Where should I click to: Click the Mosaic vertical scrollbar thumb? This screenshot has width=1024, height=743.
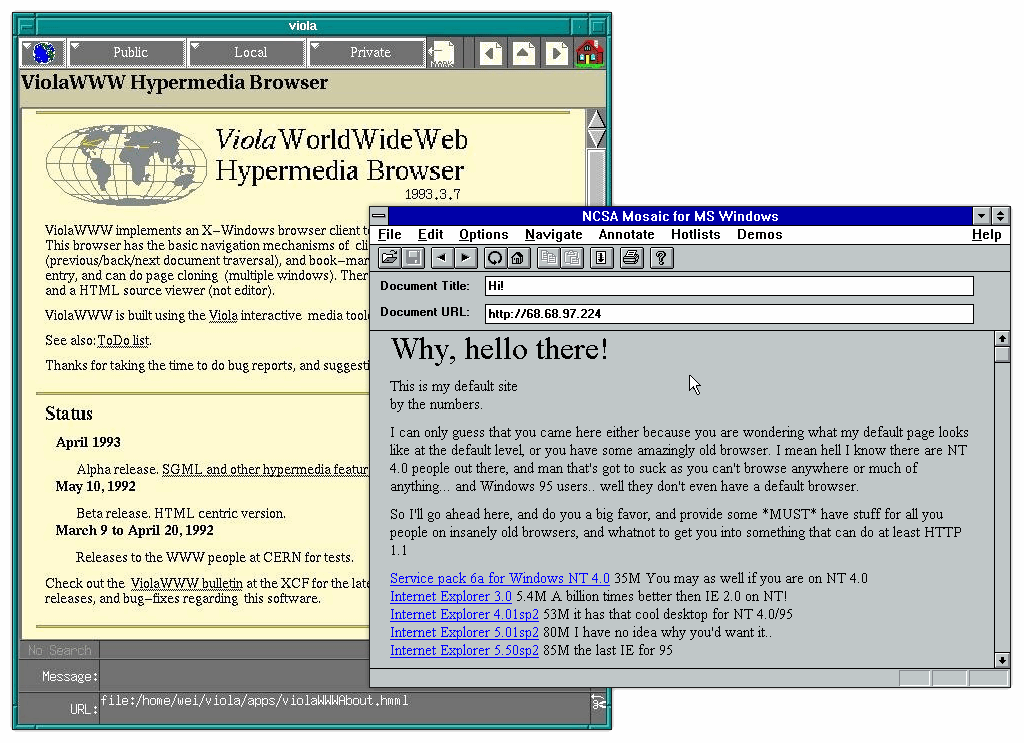pos(1002,354)
